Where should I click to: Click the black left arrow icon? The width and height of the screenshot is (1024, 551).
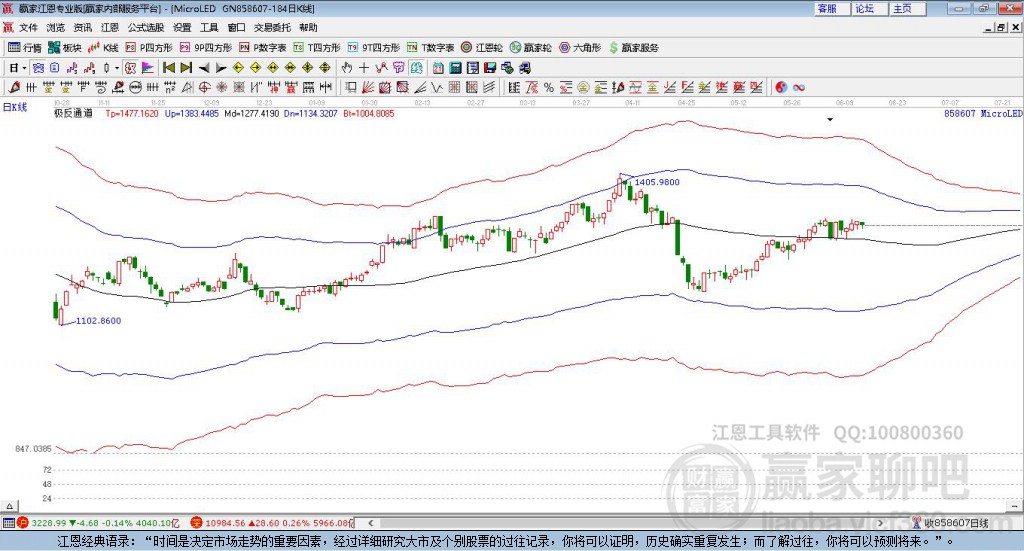tap(204, 68)
